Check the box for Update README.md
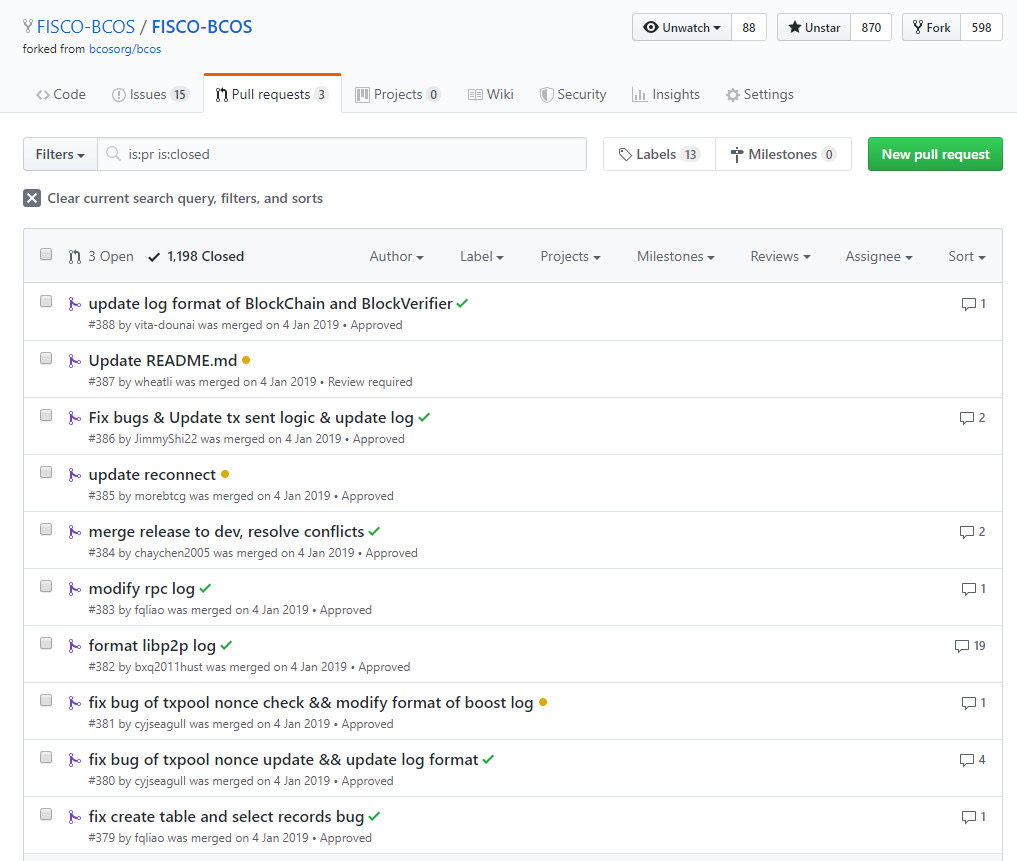 [x=46, y=358]
